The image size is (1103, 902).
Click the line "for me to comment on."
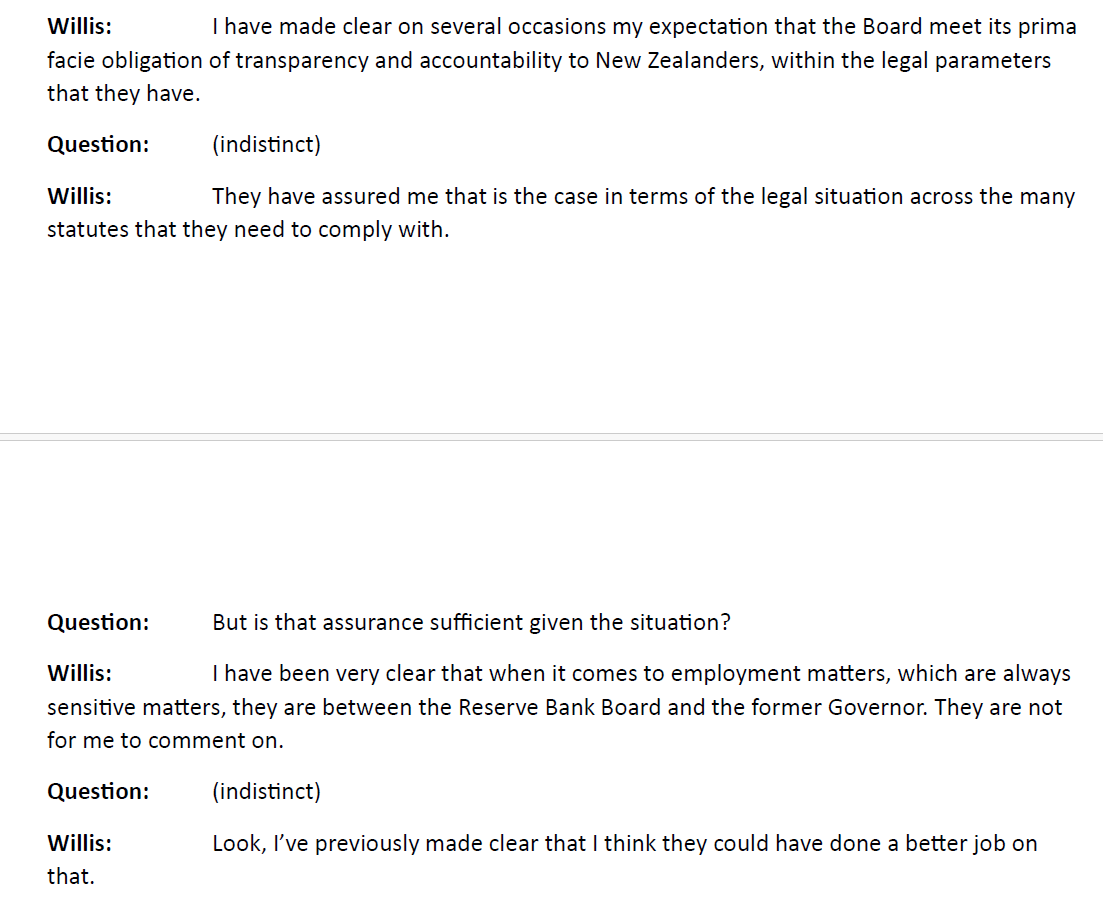pyautogui.click(x=165, y=741)
